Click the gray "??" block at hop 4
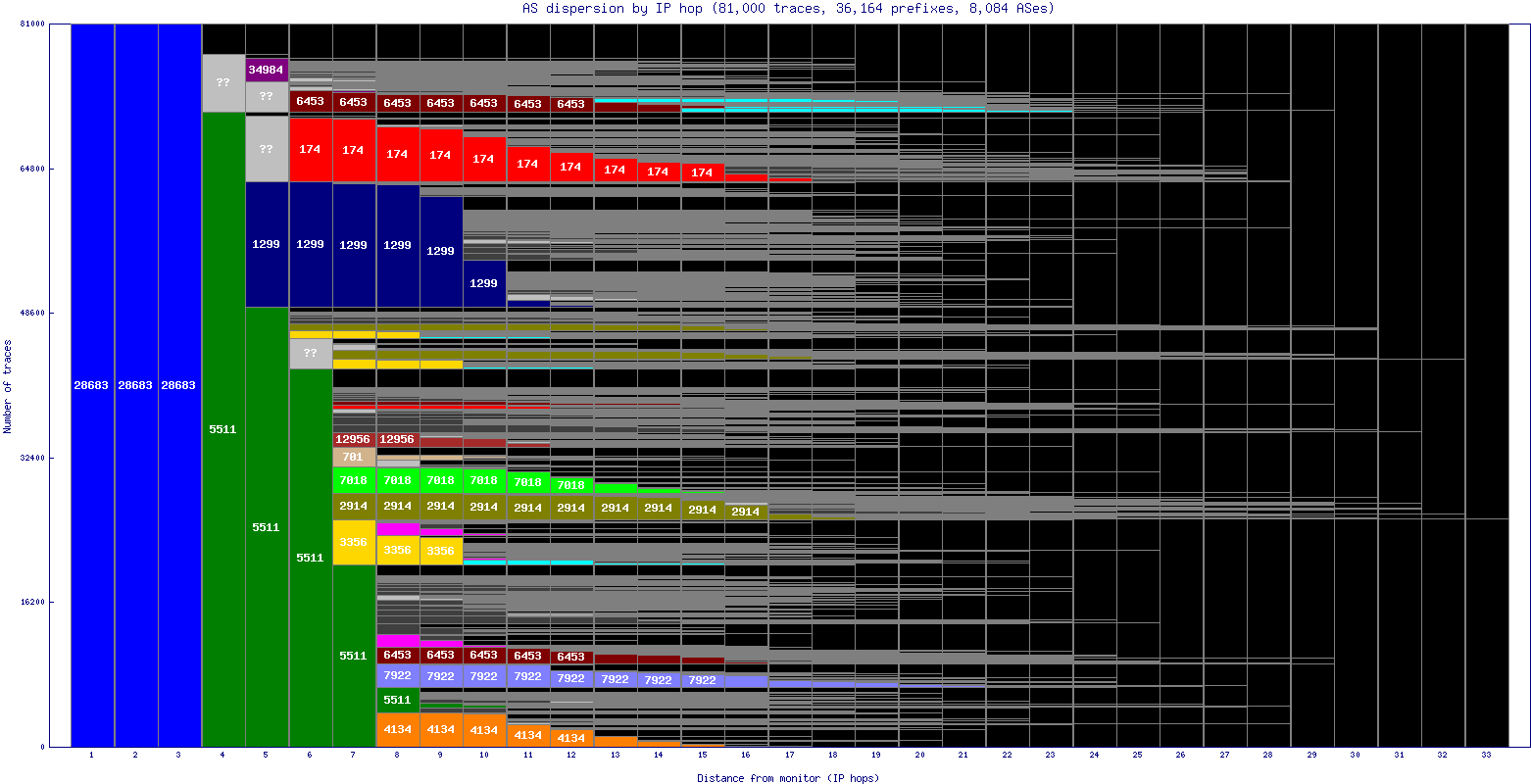This screenshot has height=784, width=1531. click(x=223, y=83)
